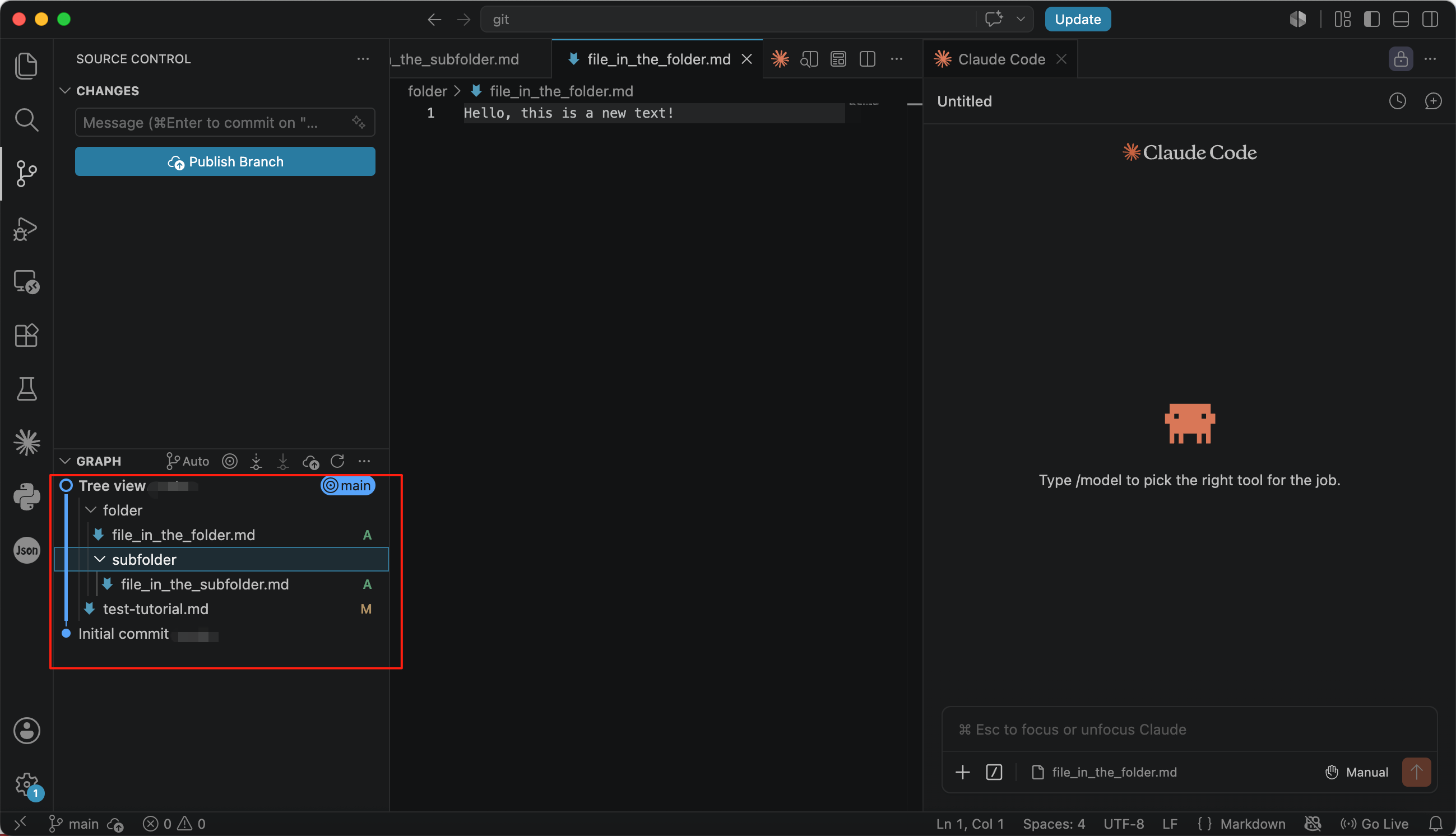Image resolution: width=1456 pixels, height=836 pixels.
Task: Open the errors and warnings count
Action: (174, 824)
